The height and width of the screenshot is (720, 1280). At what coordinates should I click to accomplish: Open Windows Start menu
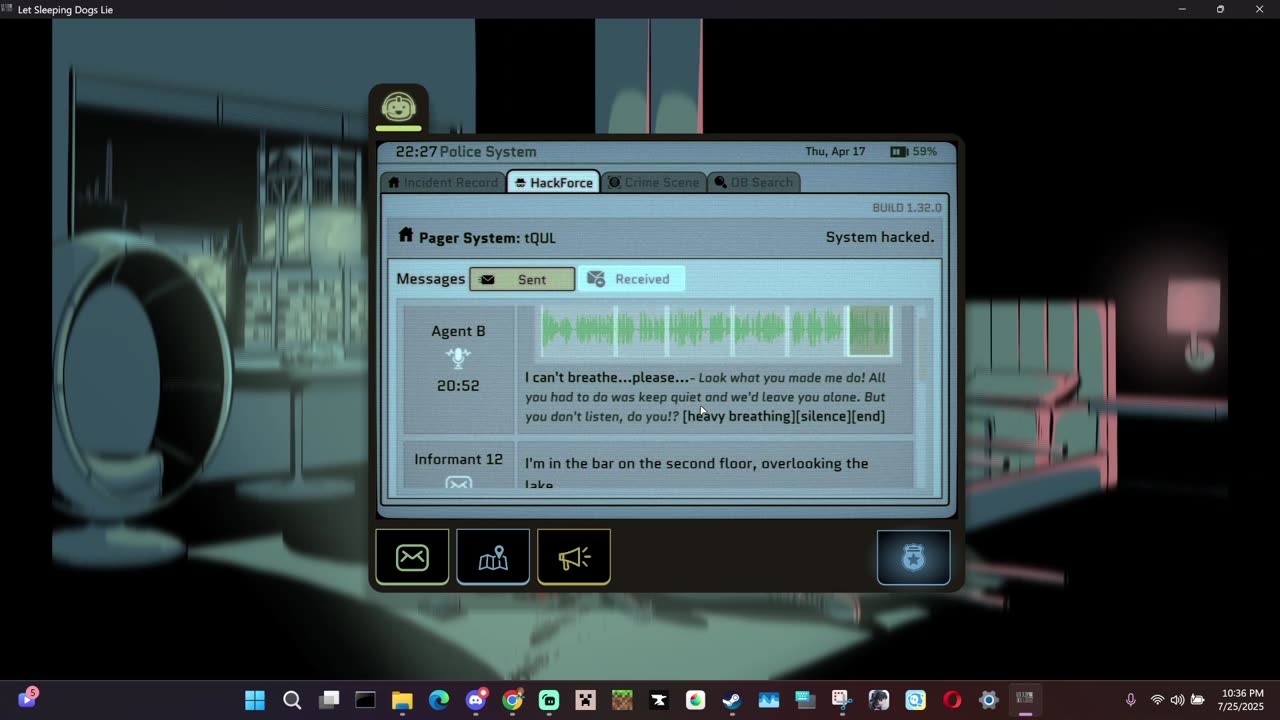(x=255, y=700)
